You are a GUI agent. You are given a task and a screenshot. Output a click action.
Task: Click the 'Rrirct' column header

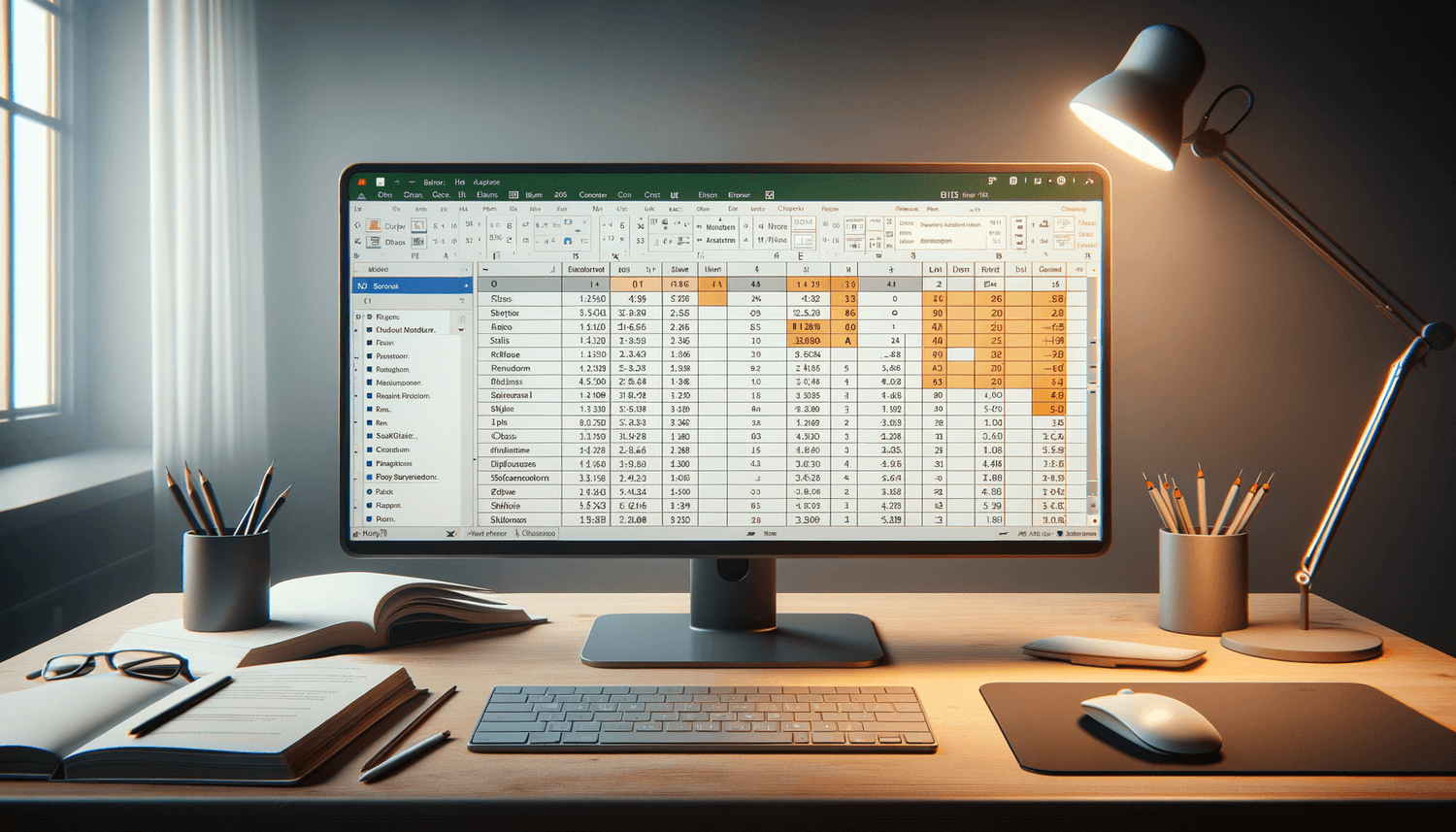click(x=990, y=270)
